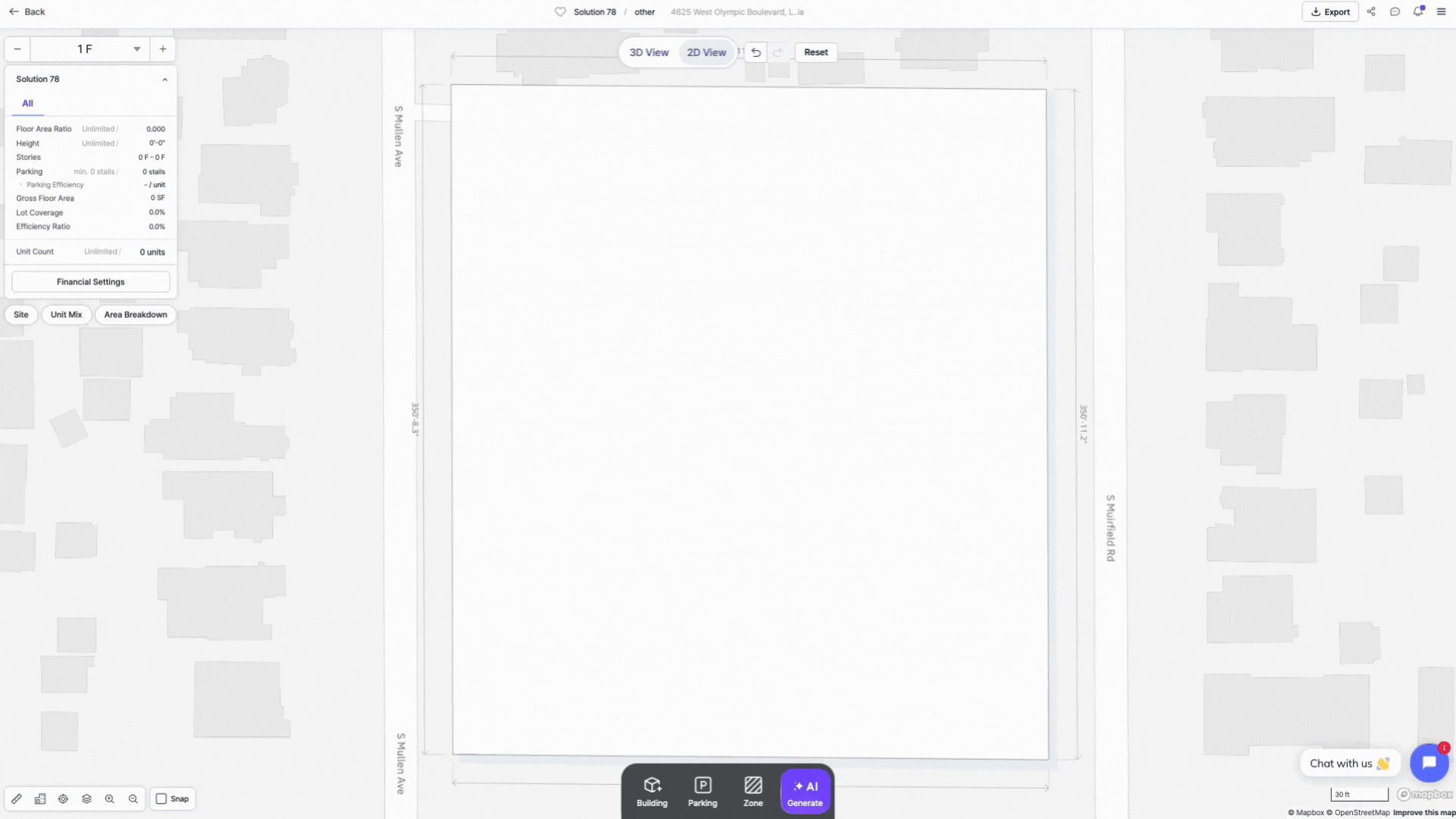
Task: Click the Financial Settings button
Action: pos(90,282)
